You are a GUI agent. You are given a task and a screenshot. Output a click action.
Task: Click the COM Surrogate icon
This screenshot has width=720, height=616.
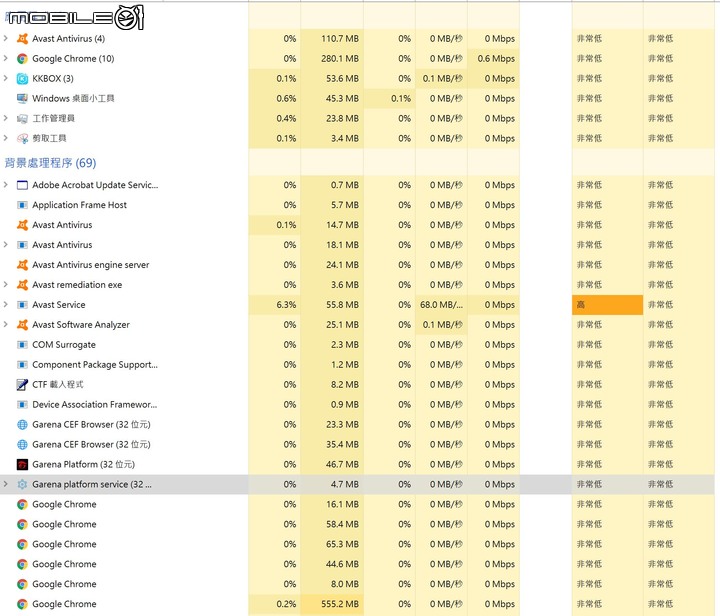[x=22, y=345]
